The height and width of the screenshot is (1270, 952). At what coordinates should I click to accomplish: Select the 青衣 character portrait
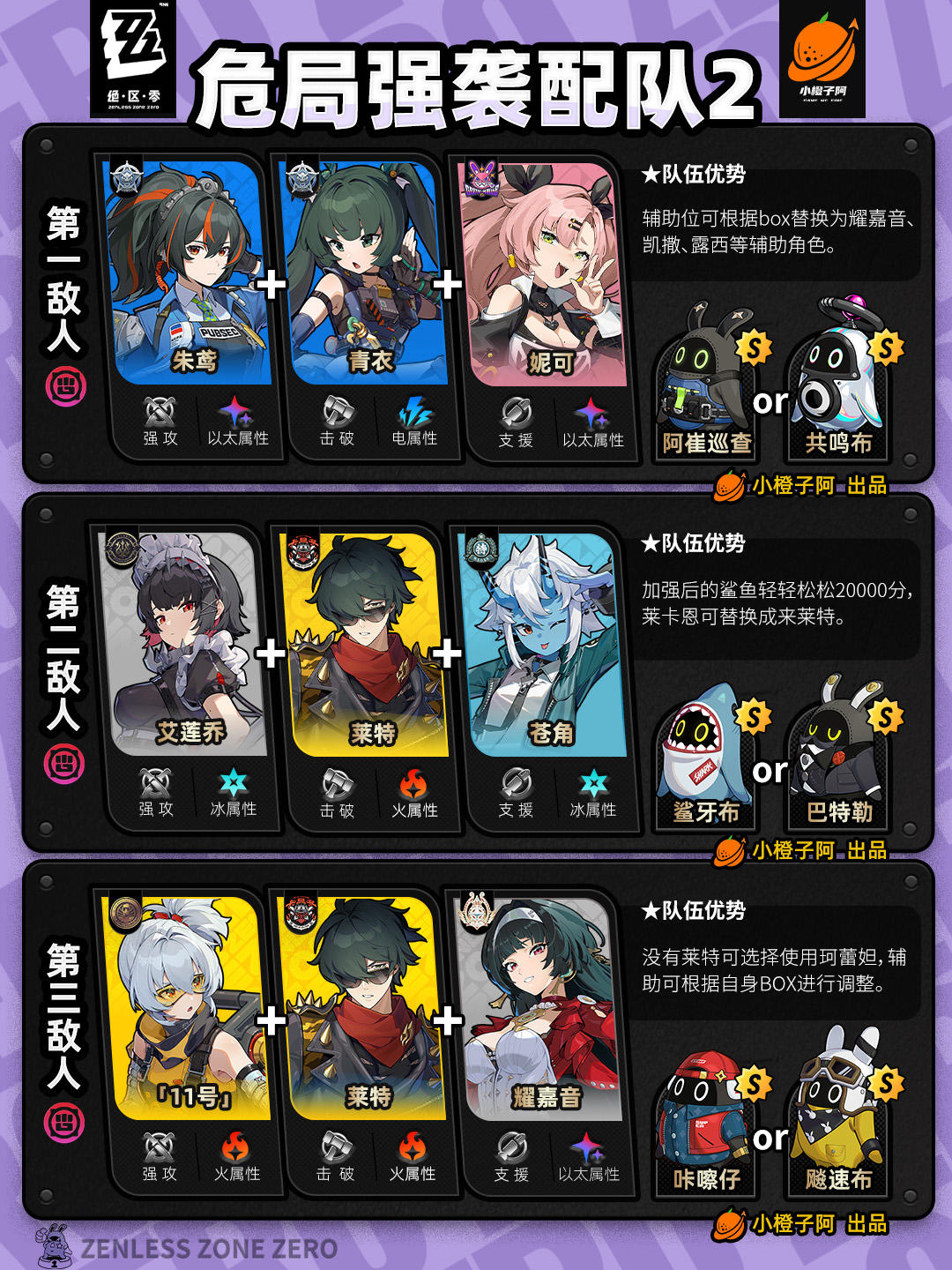[366, 273]
